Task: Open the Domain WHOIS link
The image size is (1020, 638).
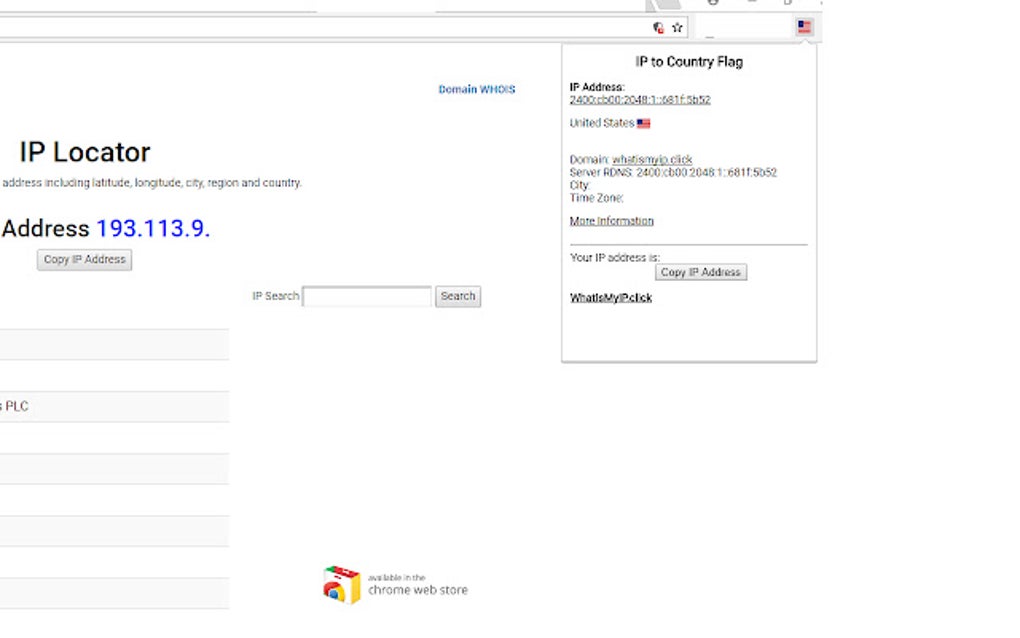Action: 477,89
